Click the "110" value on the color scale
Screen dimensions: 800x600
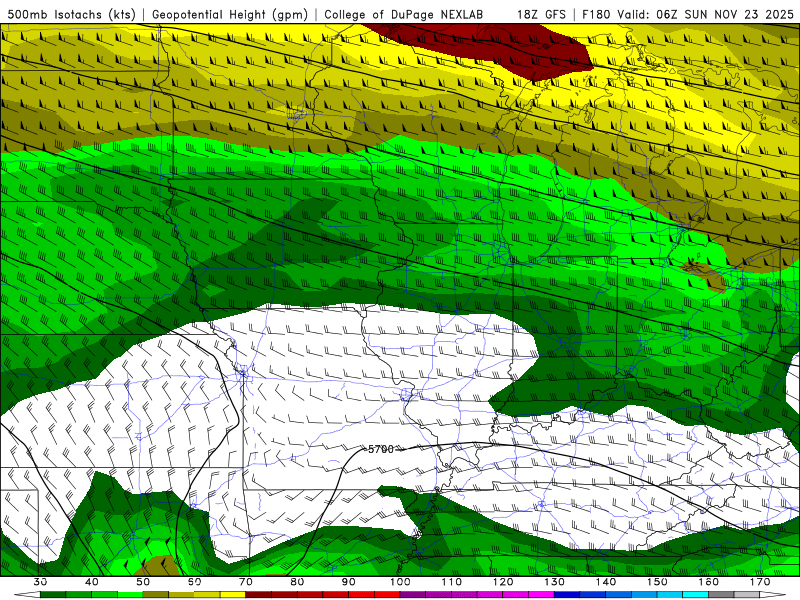click(x=452, y=582)
